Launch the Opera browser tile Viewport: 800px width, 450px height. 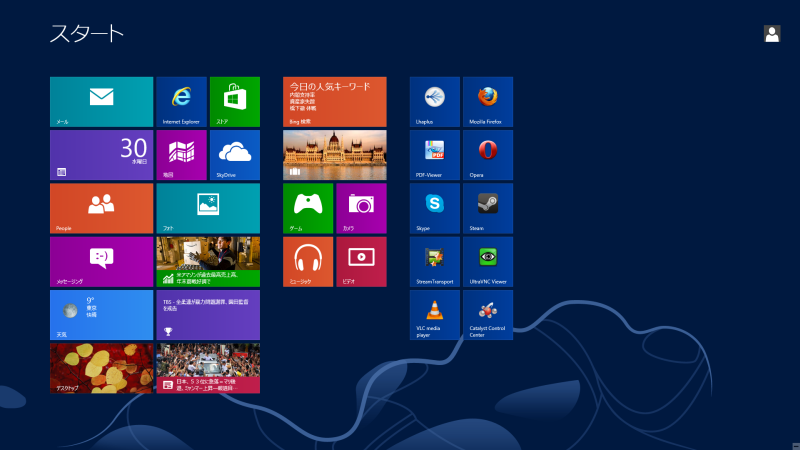[x=488, y=155]
